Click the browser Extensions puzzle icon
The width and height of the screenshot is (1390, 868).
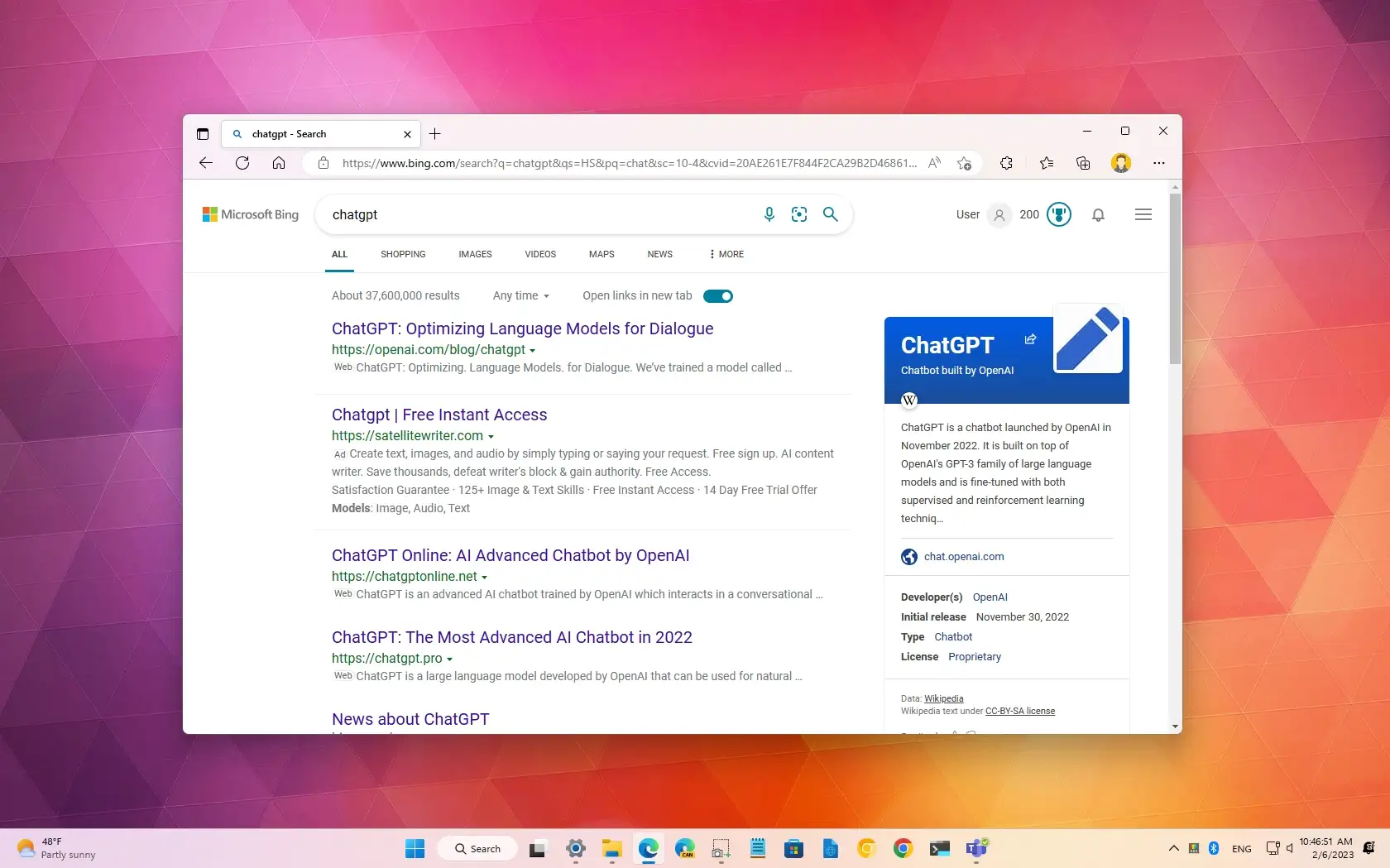tap(1006, 163)
